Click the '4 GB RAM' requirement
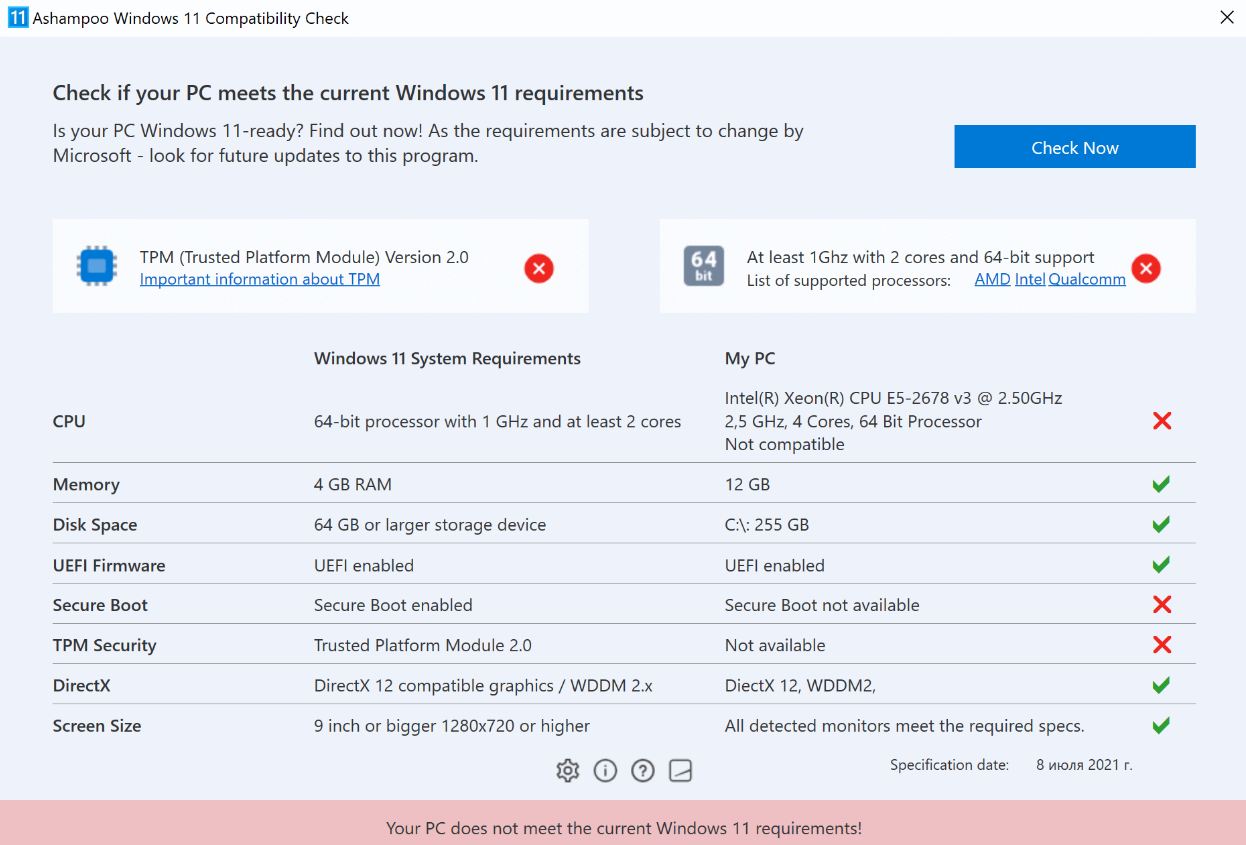The width and height of the screenshot is (1246, 845). click(x=353, y=484)
